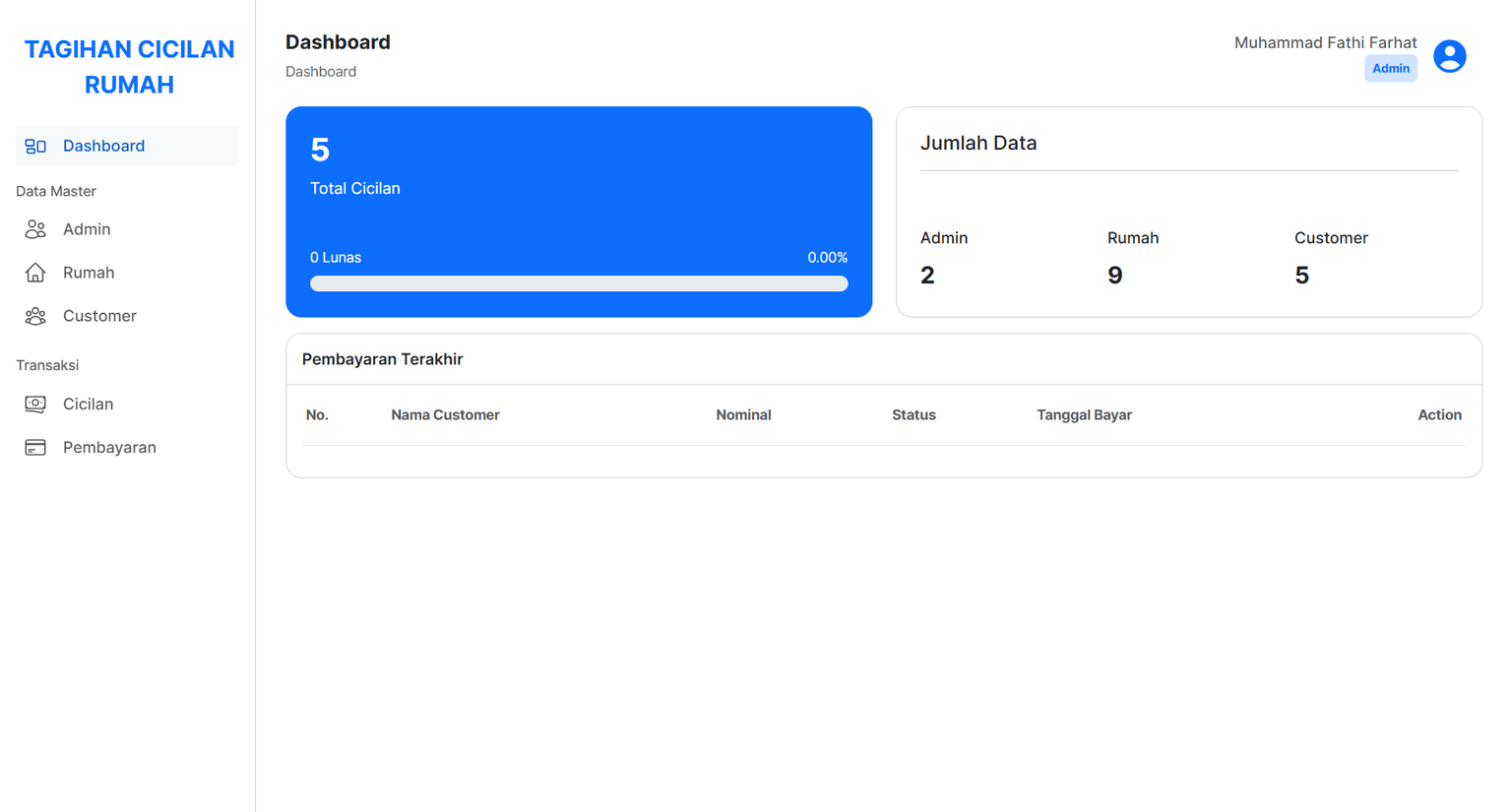The height and width of the screenshot is (812, 1512).
Task: Click the Lunas progress bar
Action: (x=579, y=283)
